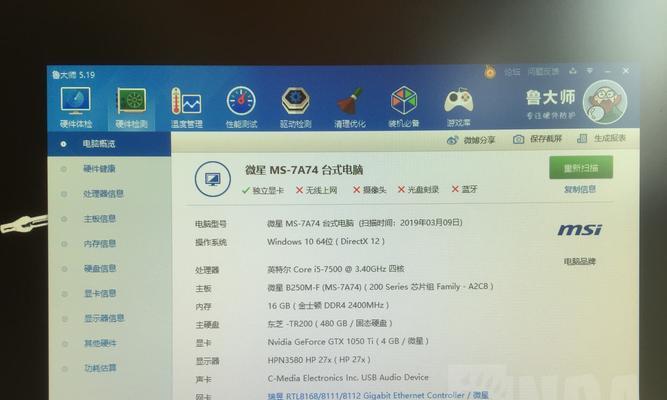Click the Realtek RTL8168 network card link

[x=378, y=395]
